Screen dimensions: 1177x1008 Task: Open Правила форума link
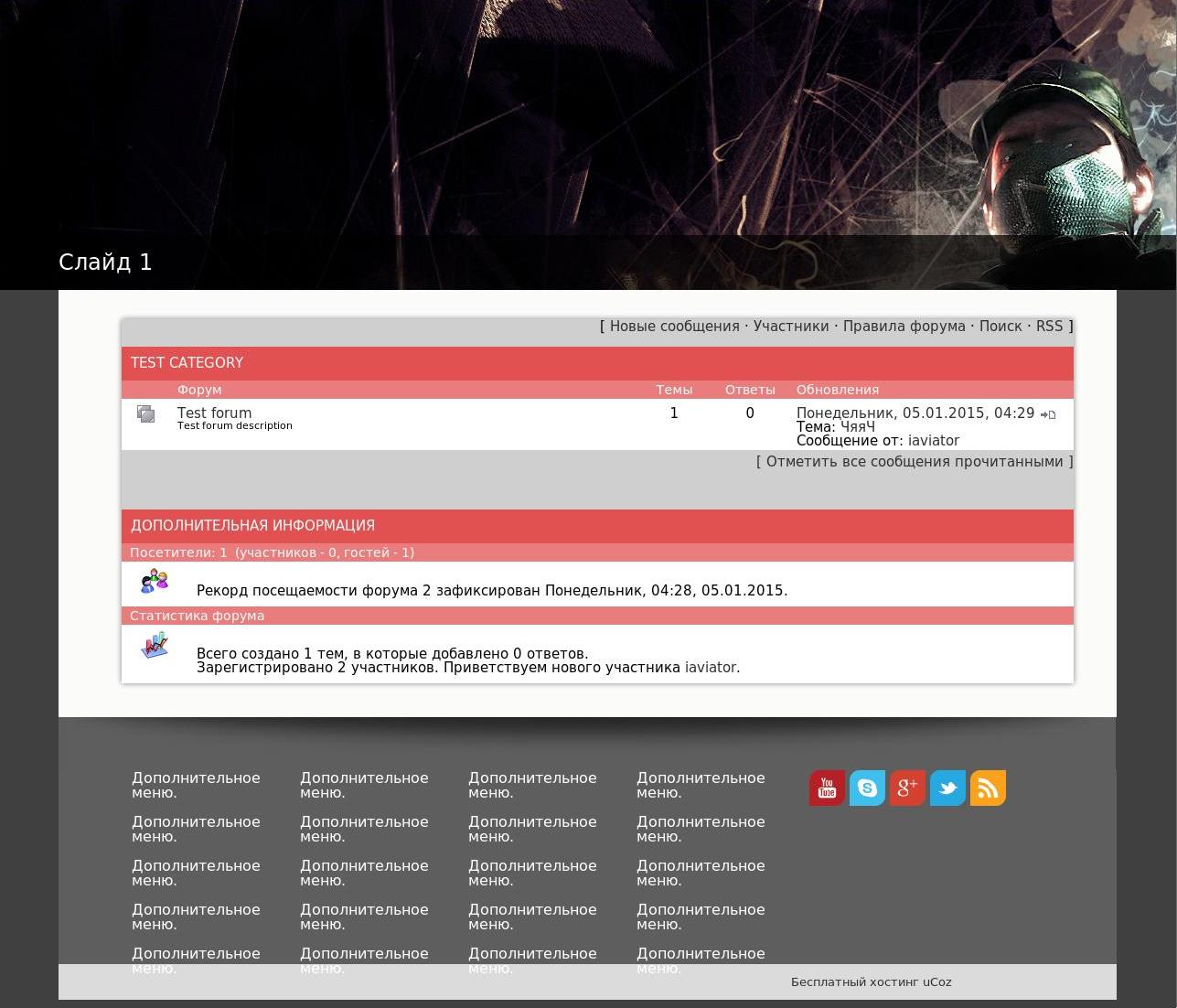coord(904,327)
